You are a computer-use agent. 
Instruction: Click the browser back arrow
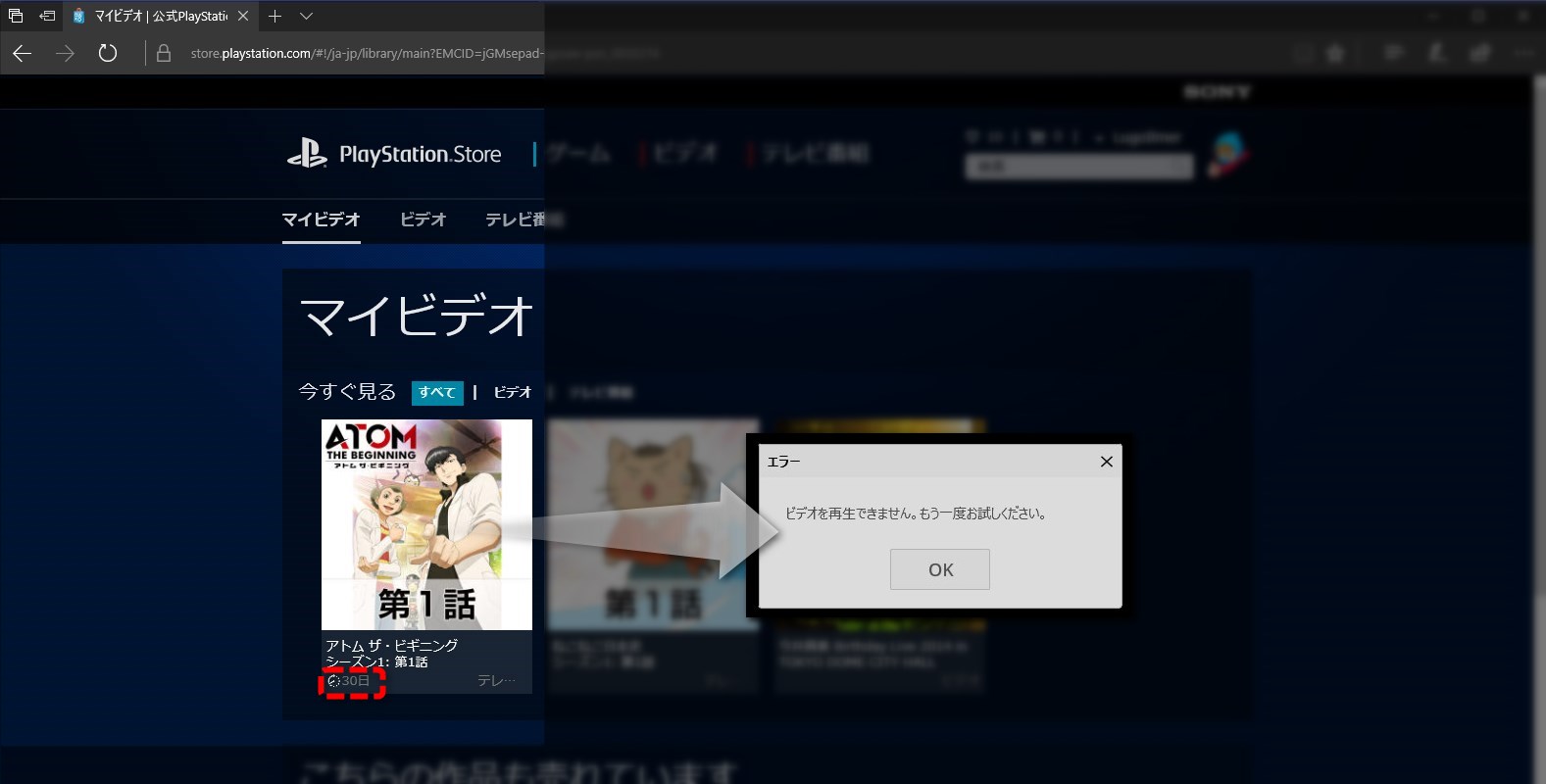click(x=22, y=53)
